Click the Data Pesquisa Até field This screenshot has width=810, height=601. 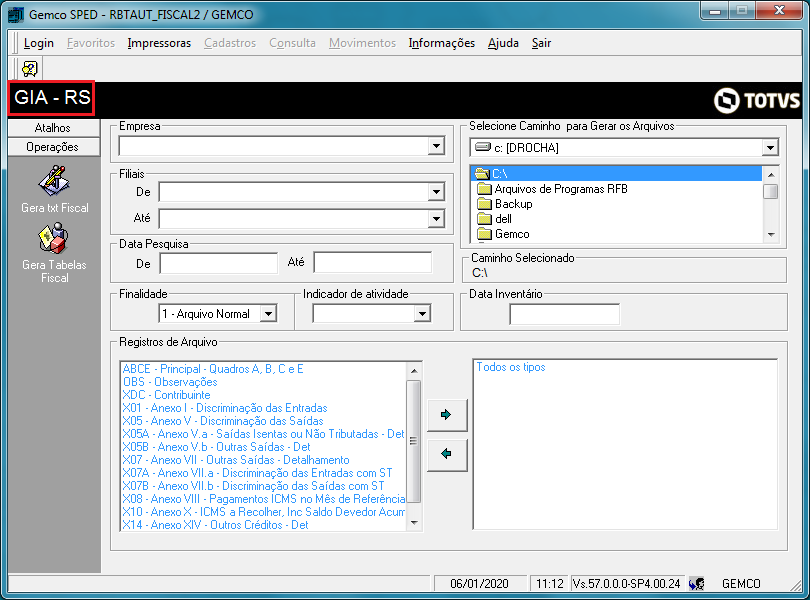(372, 263)
